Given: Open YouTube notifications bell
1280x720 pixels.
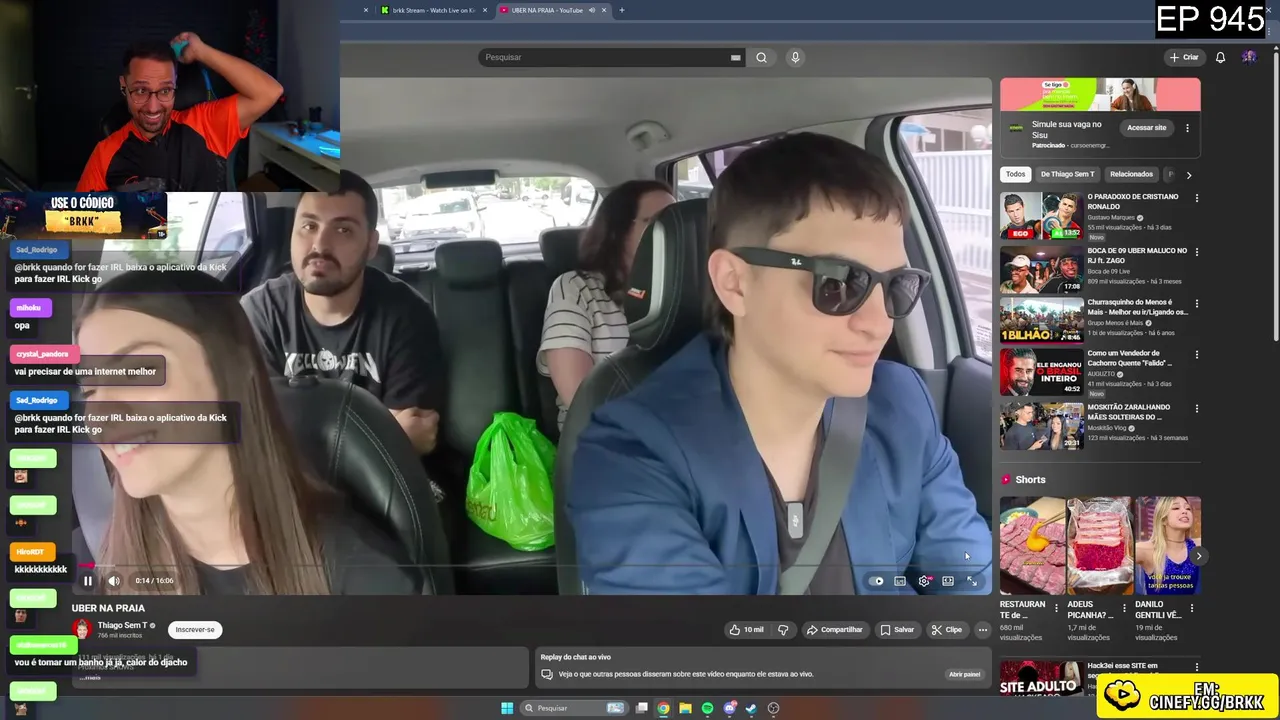Looking at the screenshot, I should tap(1220, 57).
